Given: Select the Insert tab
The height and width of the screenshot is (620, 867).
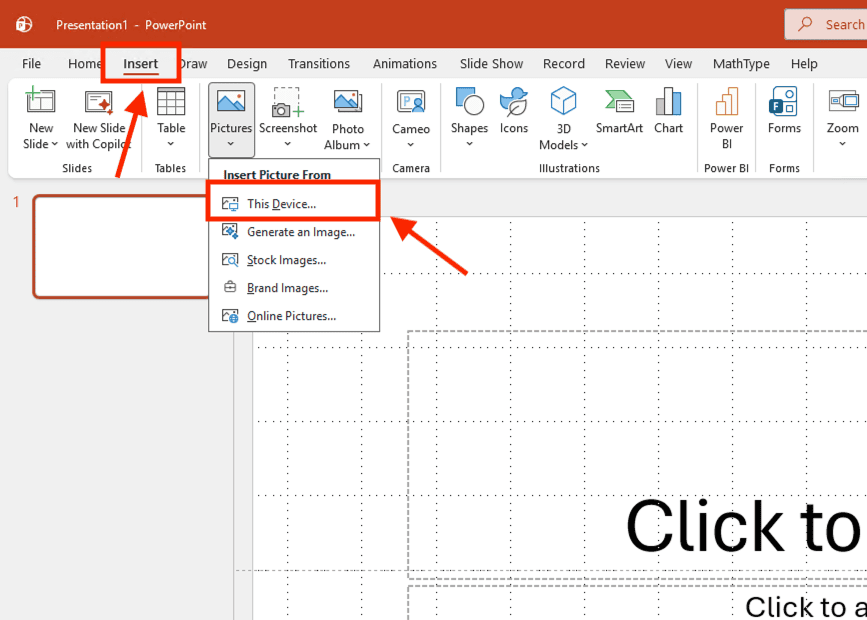Looking at the screenshot, I should click(140, 64).
